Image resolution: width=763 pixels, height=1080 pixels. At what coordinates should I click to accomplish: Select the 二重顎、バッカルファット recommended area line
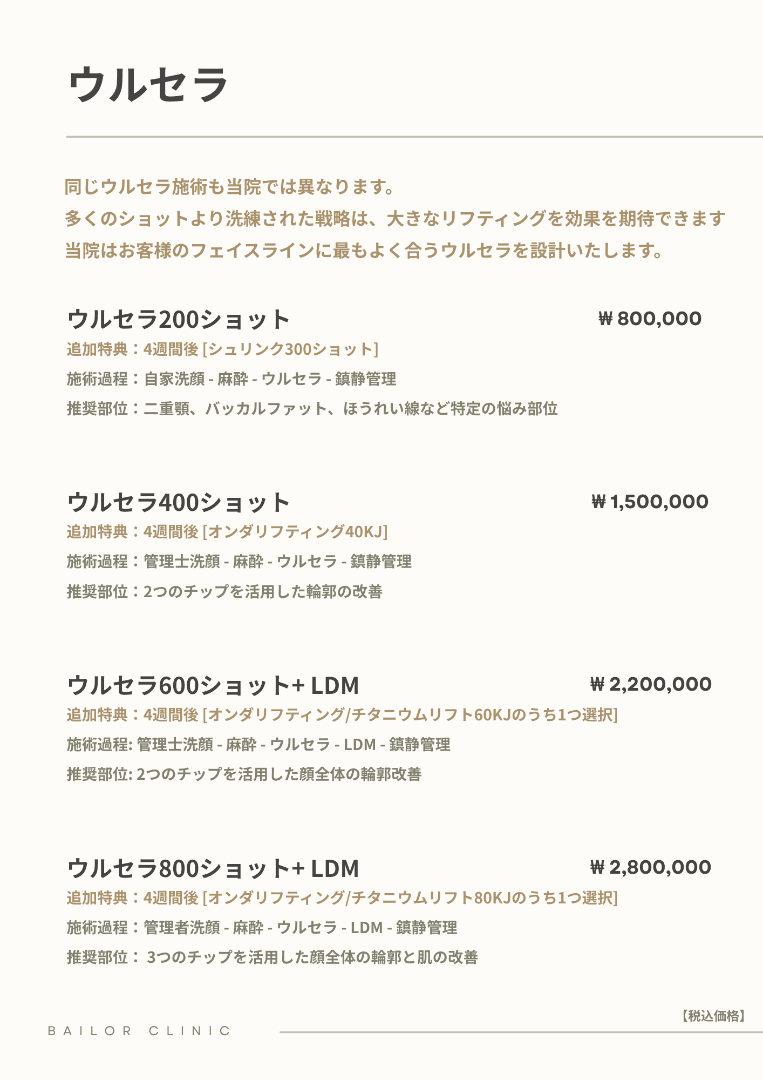312,408
